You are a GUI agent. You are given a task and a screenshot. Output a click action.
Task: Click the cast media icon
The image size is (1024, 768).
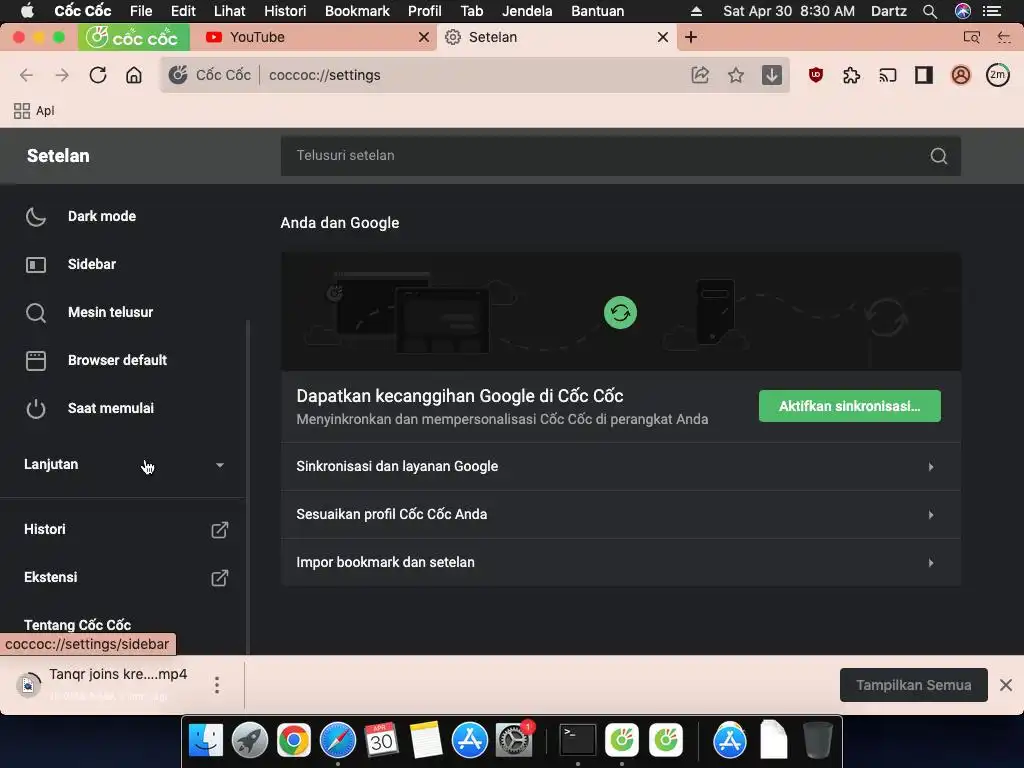tap(888, 75)
